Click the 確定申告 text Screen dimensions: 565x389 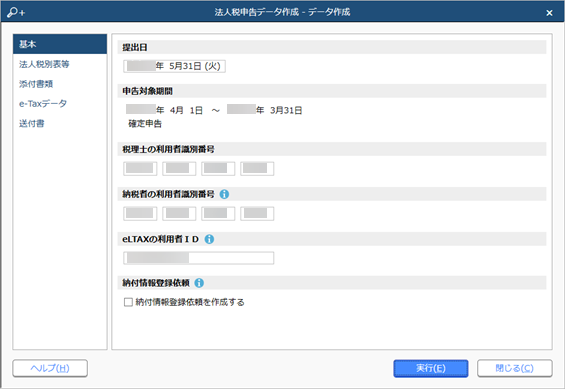[145, 124]
